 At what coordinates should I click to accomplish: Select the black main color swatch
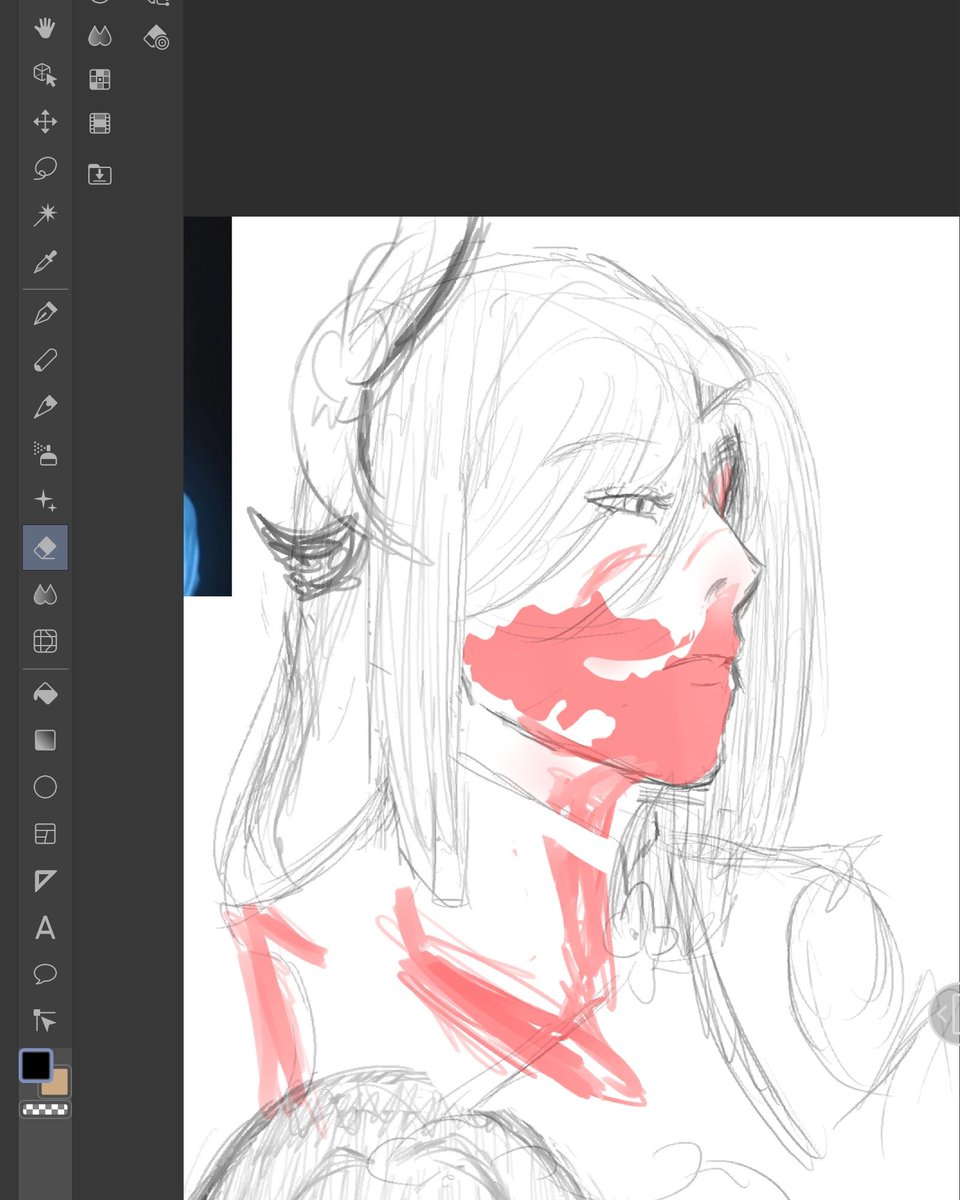click(x=35, y=1065)
